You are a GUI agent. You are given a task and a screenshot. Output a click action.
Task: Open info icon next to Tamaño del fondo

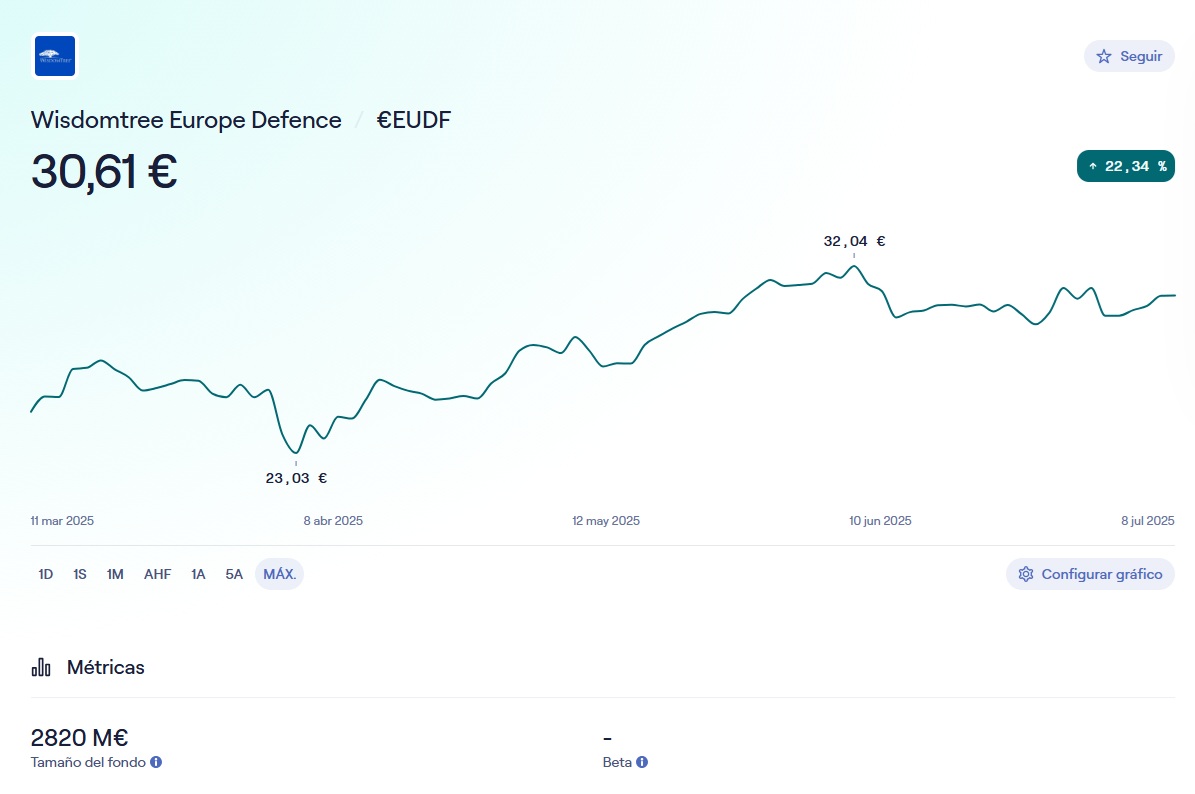click(x=156, y=762)
